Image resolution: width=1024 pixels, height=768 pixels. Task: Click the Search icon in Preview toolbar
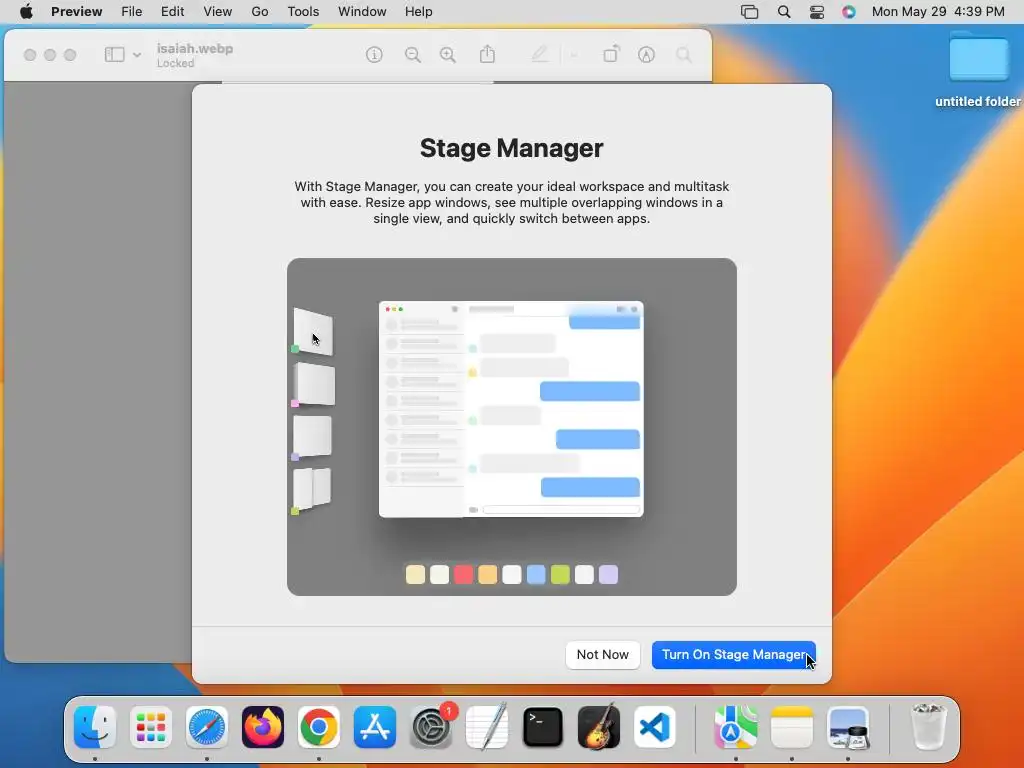click(x=684, y=55)
